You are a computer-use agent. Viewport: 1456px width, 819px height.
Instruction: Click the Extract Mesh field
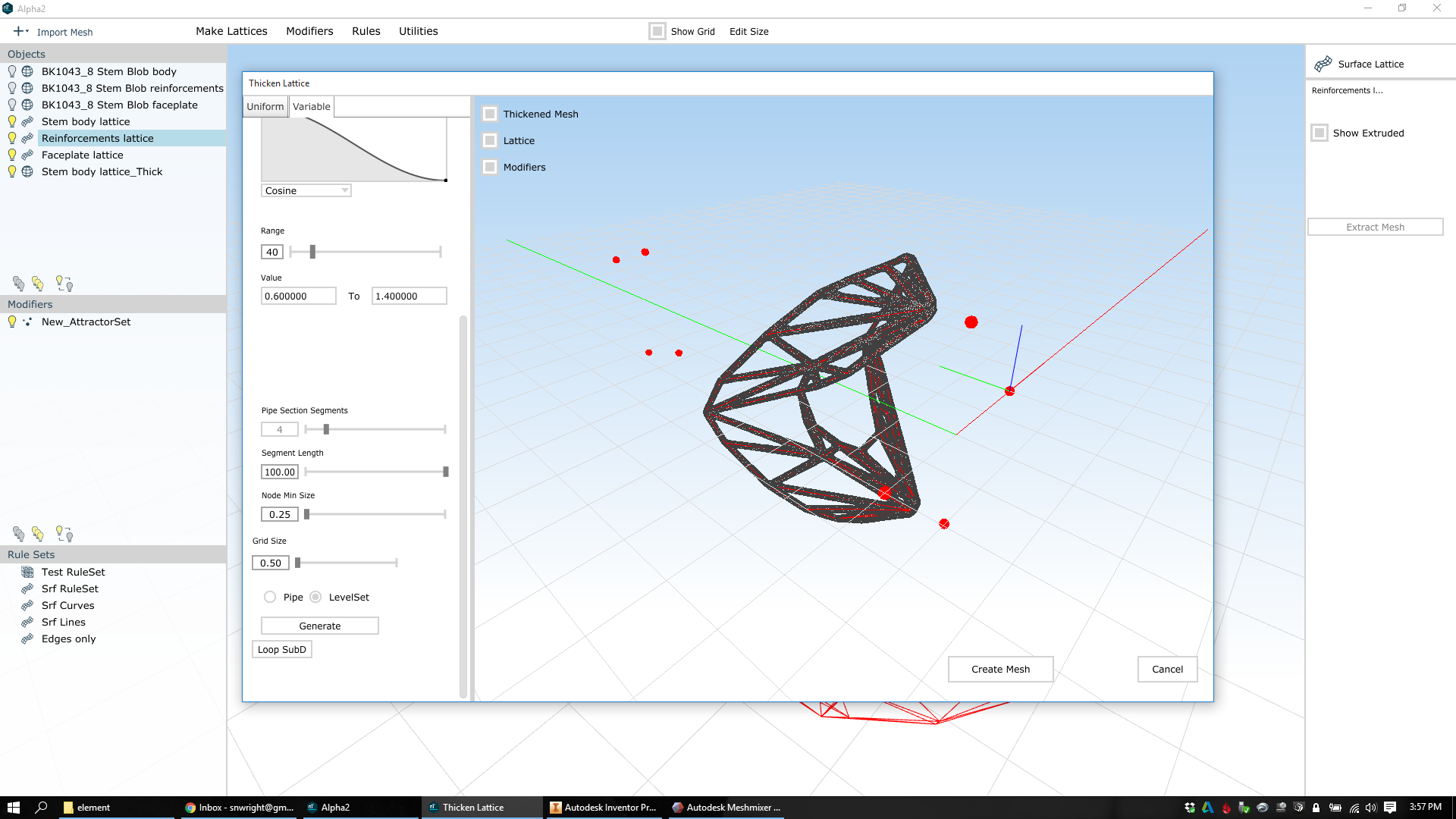pos(1375,227)
